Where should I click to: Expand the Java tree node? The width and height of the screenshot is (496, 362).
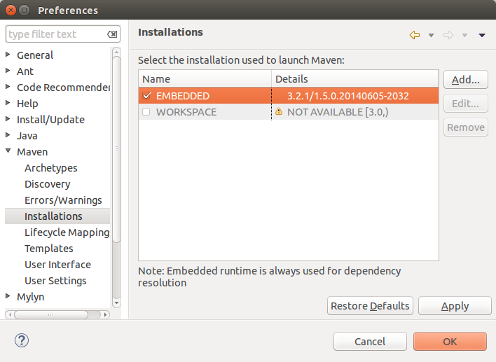pos(8,135)
